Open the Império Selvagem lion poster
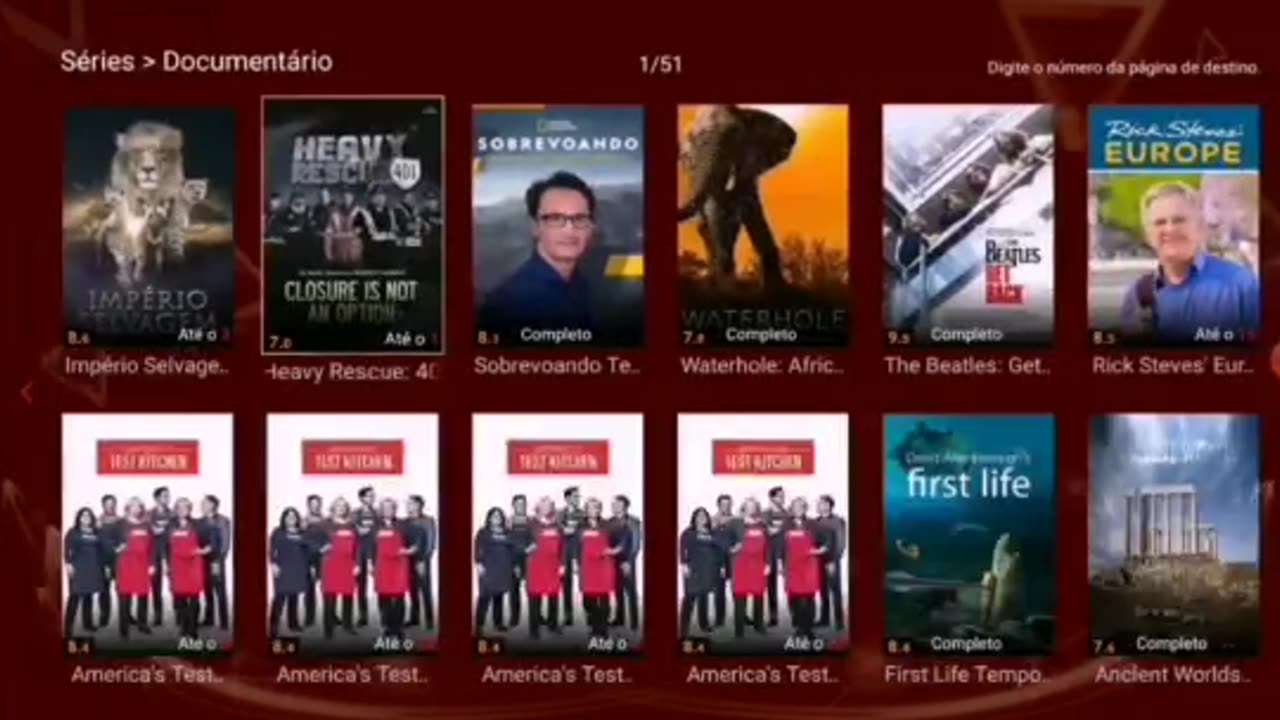Screen dimensions: 1280x720 [149, 226]
